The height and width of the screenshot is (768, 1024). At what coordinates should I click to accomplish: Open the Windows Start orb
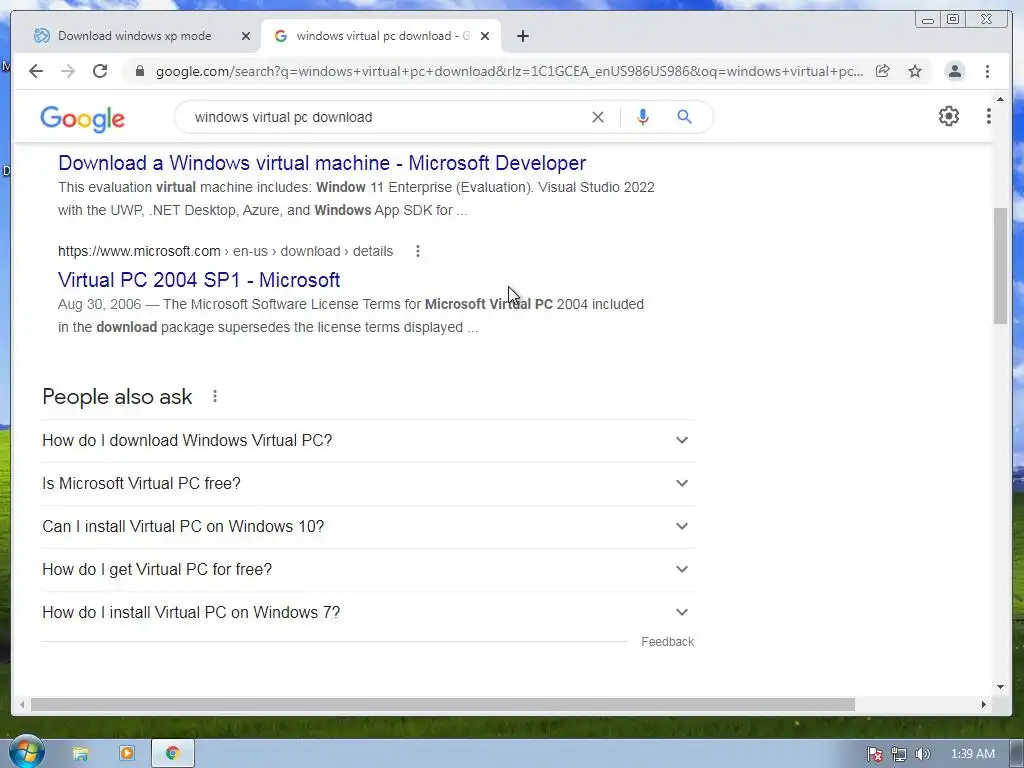pyautogui.click(x=25, y=752)
